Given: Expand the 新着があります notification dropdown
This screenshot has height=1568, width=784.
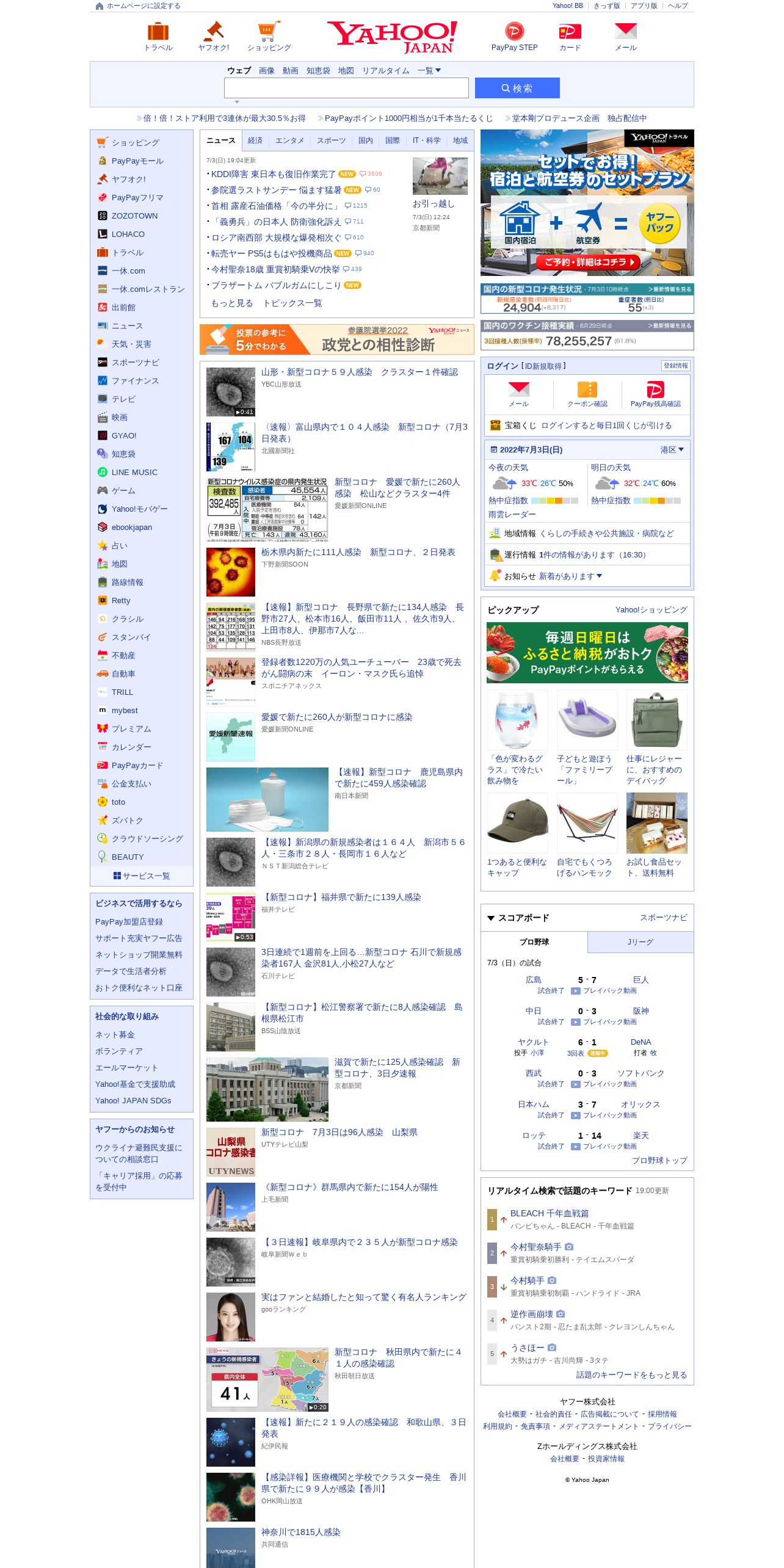Looking at the screenshot, I should click(x=570, y=576).
